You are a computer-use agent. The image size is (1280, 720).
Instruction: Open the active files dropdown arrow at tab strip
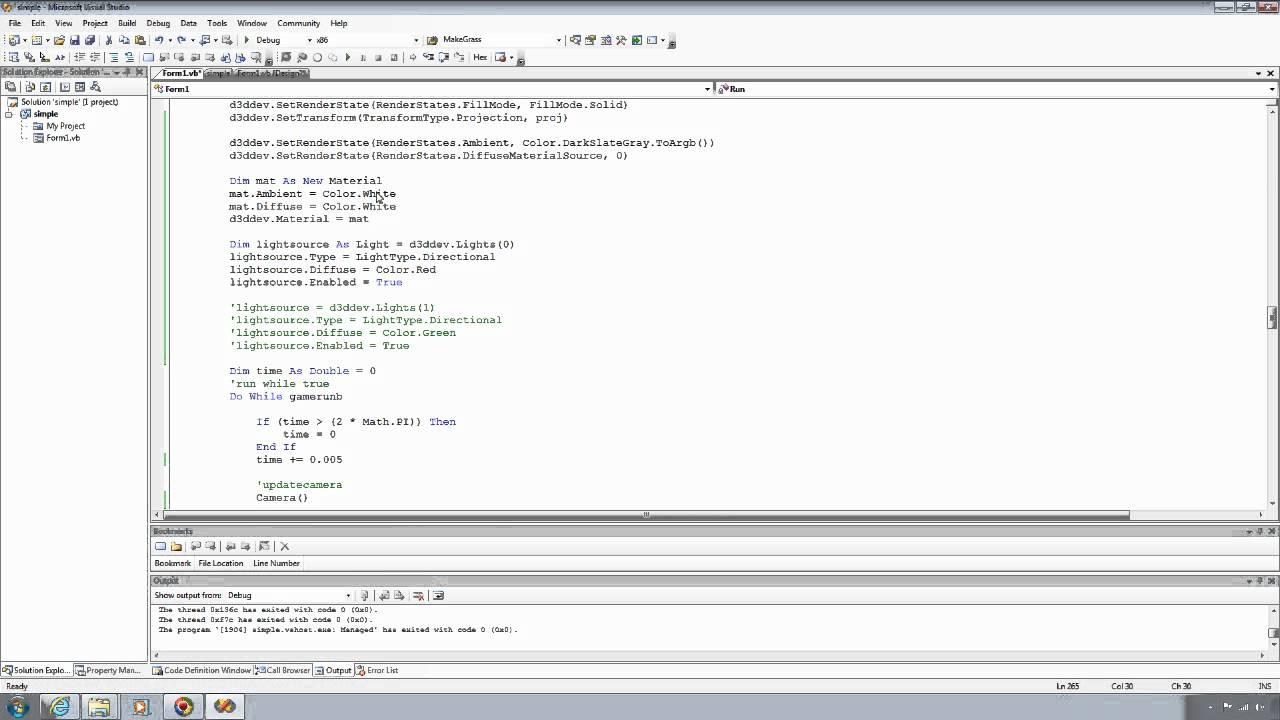click(1259, 73)
